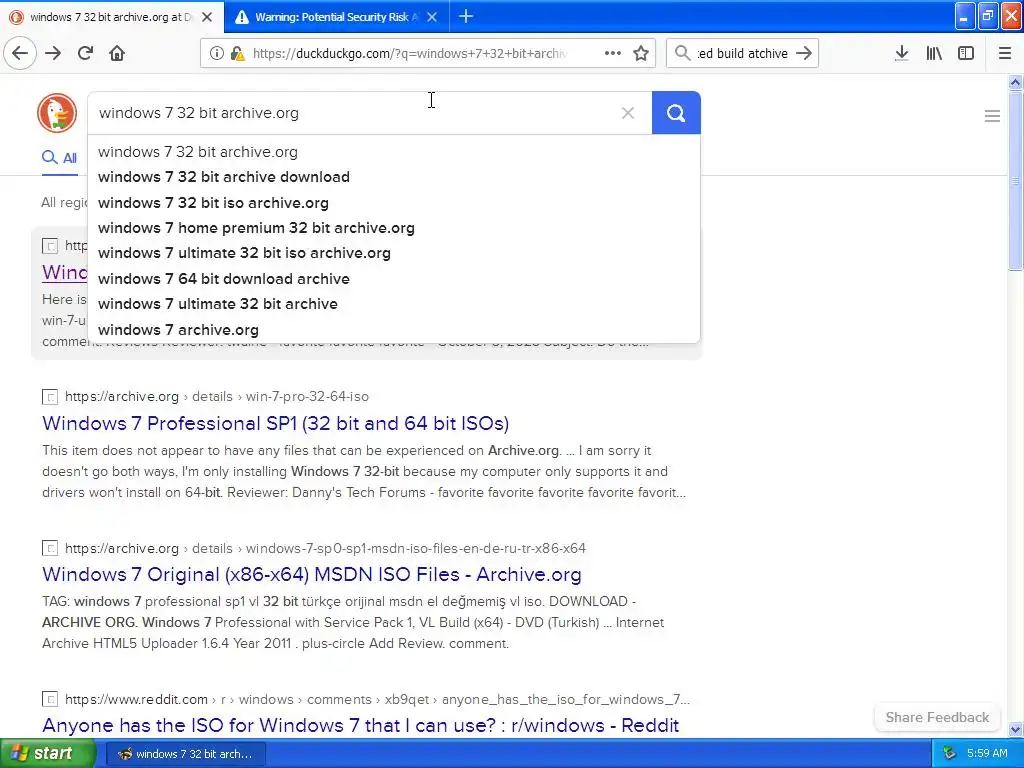Show site information icon in address bar
This screenshot has height=768, width=1024.
coord(217,53)
